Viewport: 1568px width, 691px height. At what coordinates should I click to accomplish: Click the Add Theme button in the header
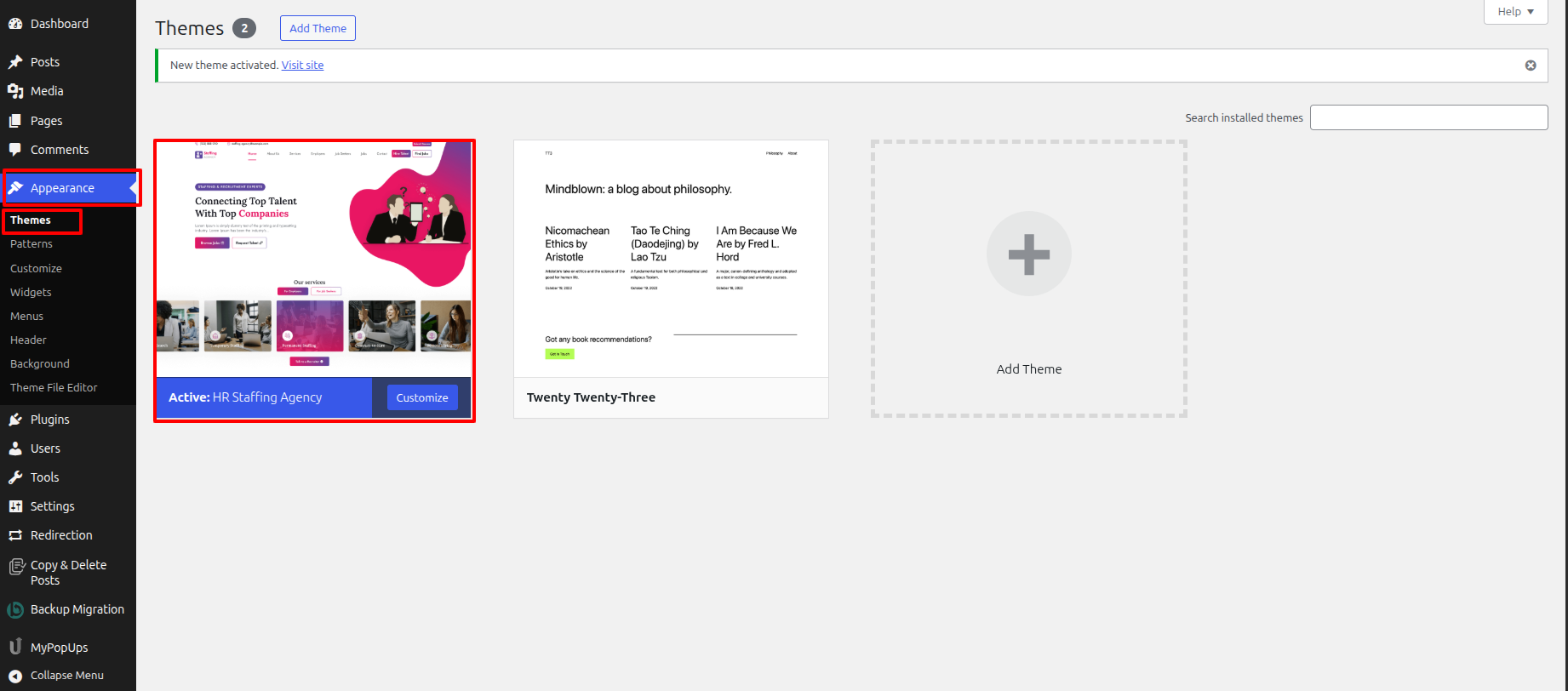click(x=318, y=28)
